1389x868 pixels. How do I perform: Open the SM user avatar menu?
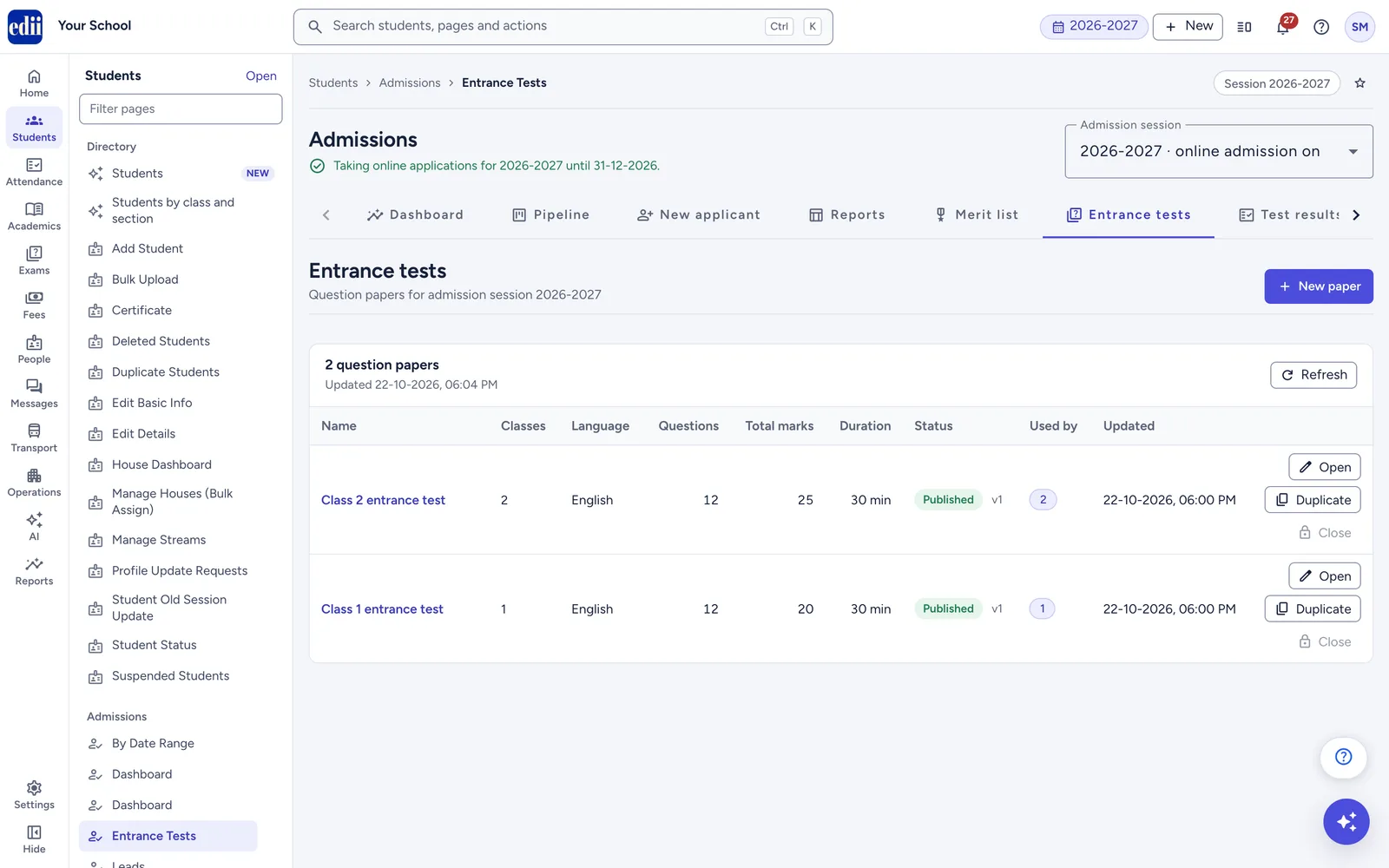point(1359,27)
